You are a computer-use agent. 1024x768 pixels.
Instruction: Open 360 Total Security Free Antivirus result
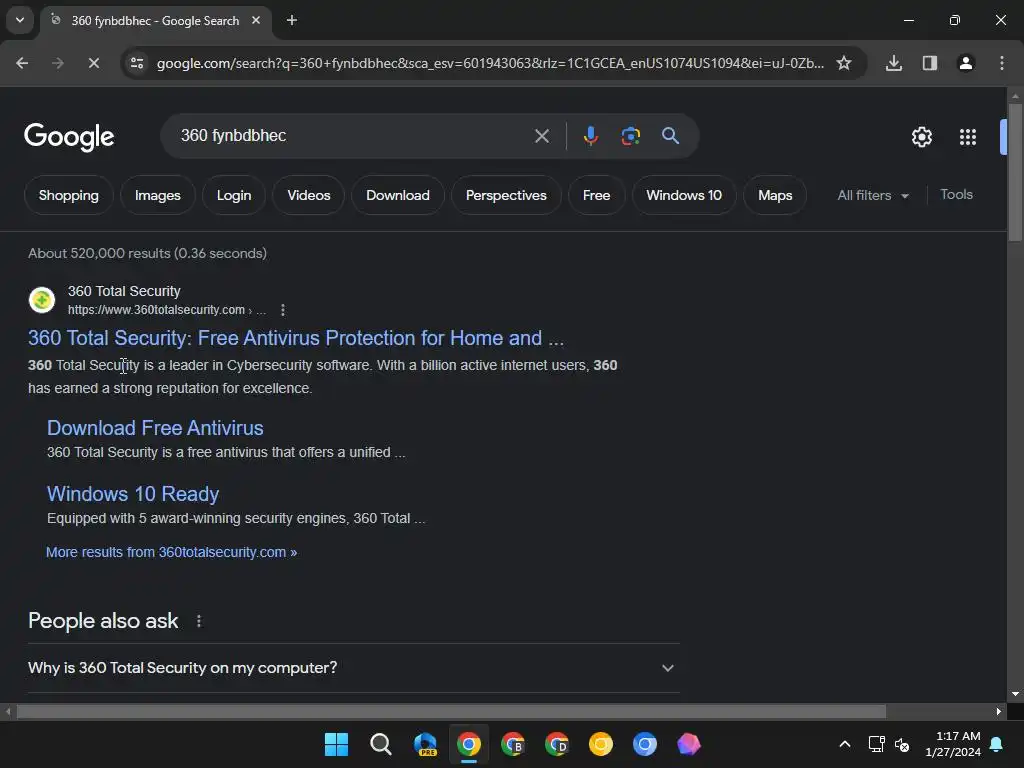(x=296, y=338)
